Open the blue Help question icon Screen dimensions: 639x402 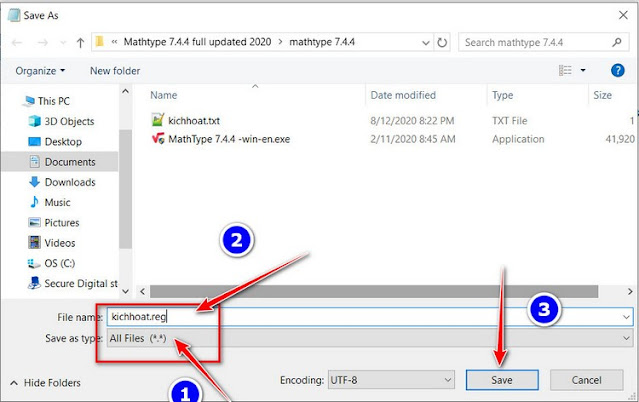pos(618,71)
